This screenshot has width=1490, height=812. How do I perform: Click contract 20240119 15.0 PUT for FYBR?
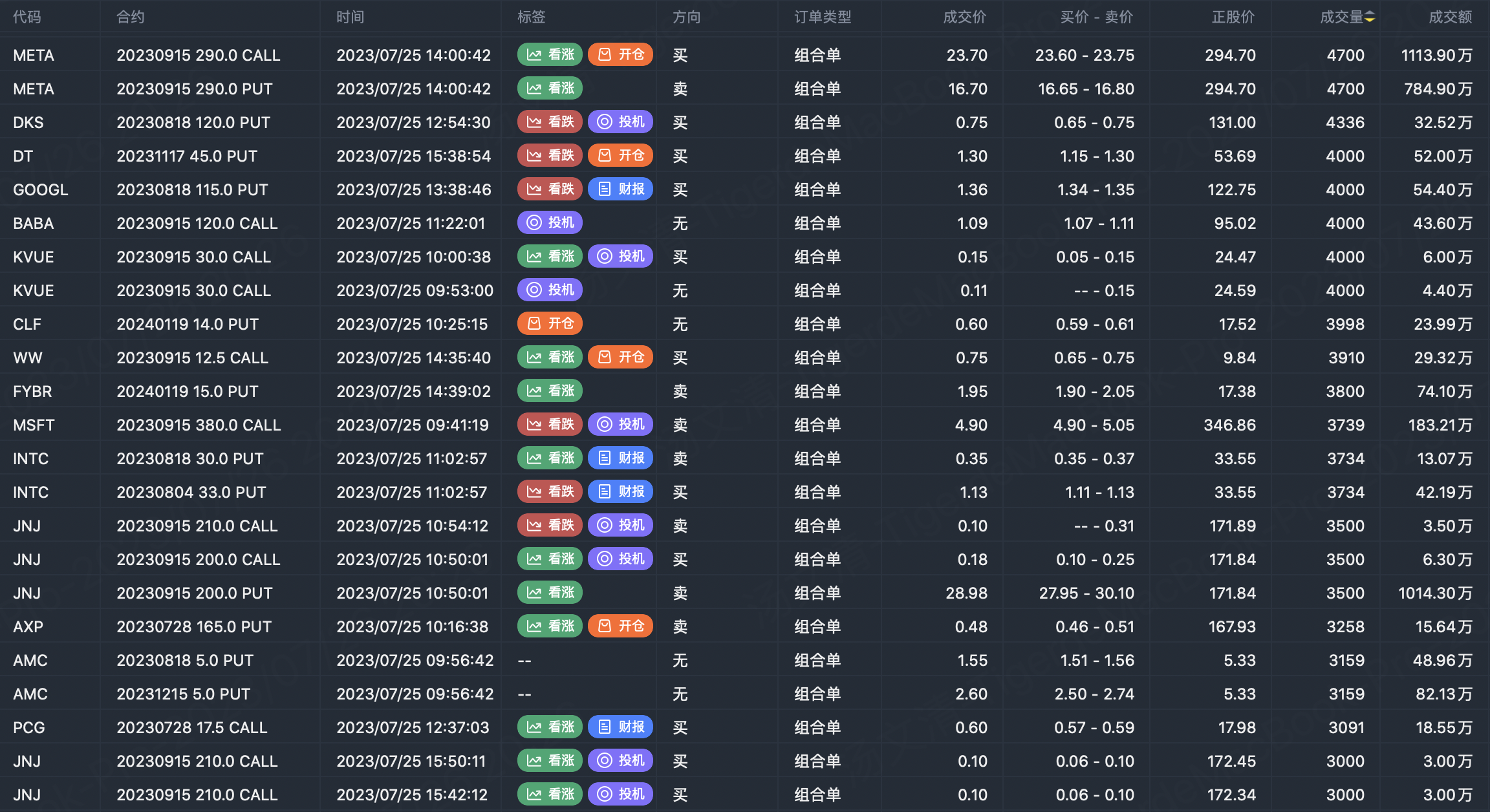[188, 391]
